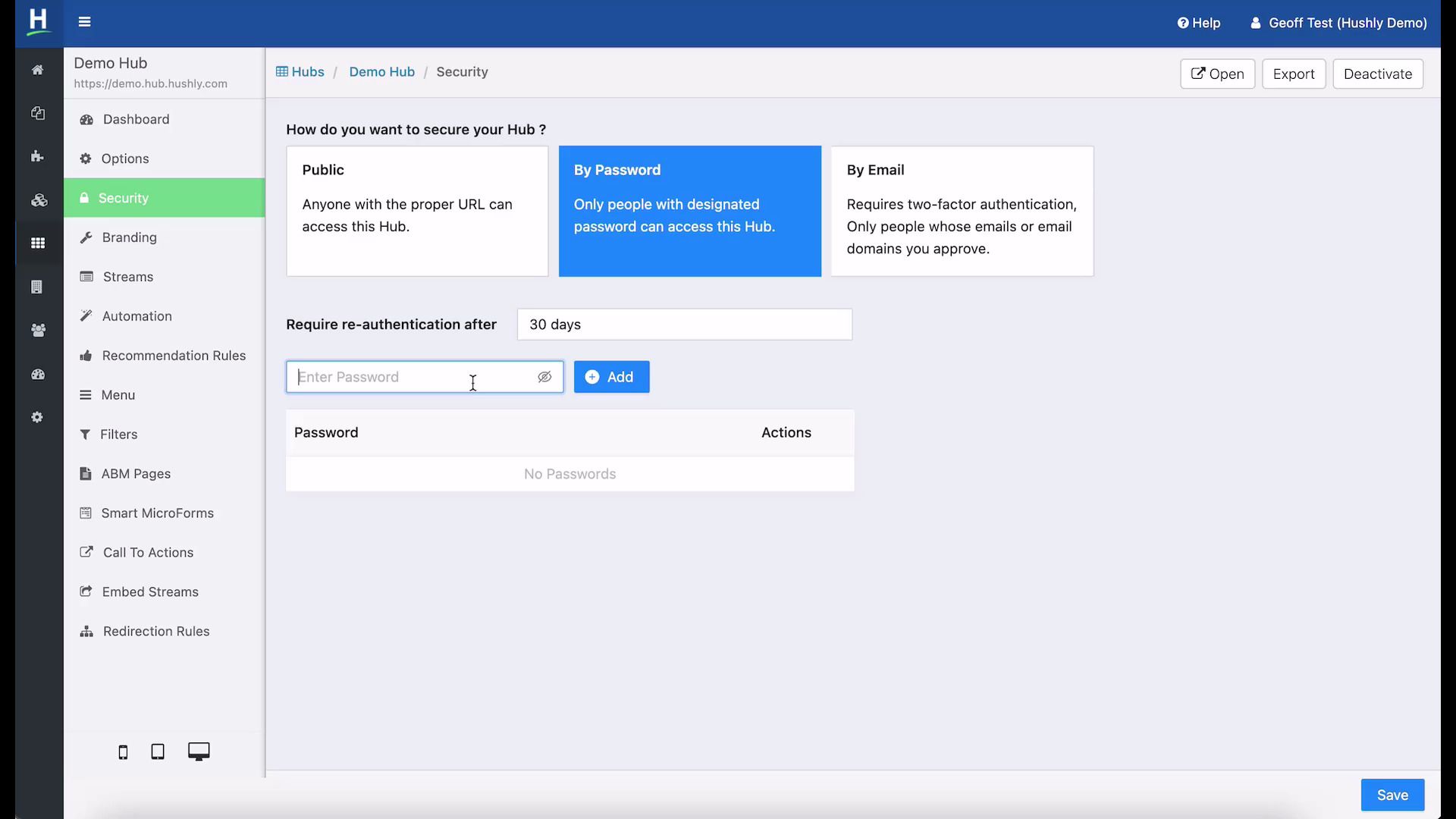Open the home icon in left rail
1456x819 pixels.
pos(38,70)
